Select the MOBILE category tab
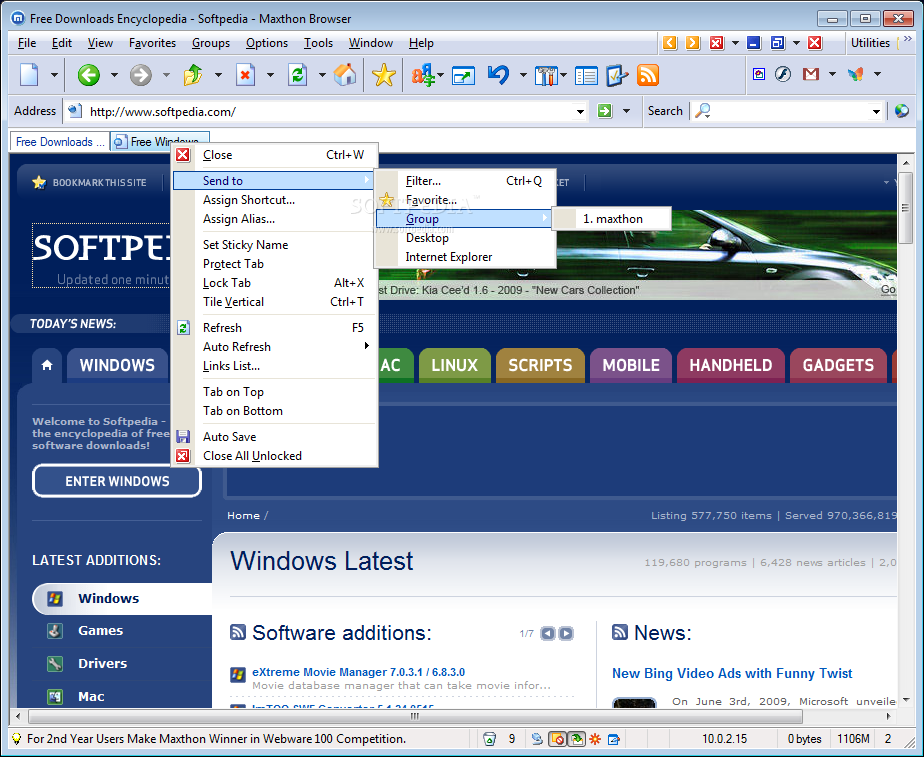The width and height of the screenshot is (924, 757). coord(631,365)
